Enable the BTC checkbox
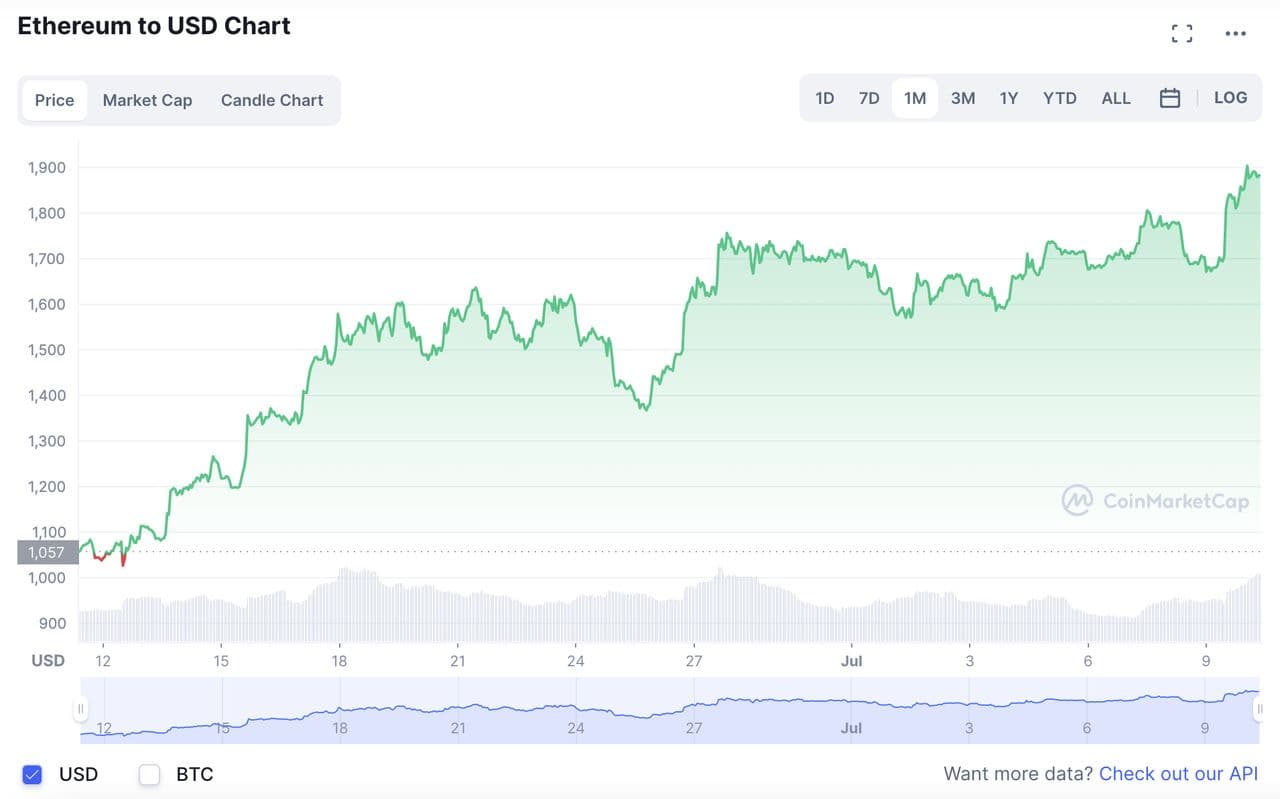Image resolution: width=1280 pixels, height=799 pixels. pos(150,774)
